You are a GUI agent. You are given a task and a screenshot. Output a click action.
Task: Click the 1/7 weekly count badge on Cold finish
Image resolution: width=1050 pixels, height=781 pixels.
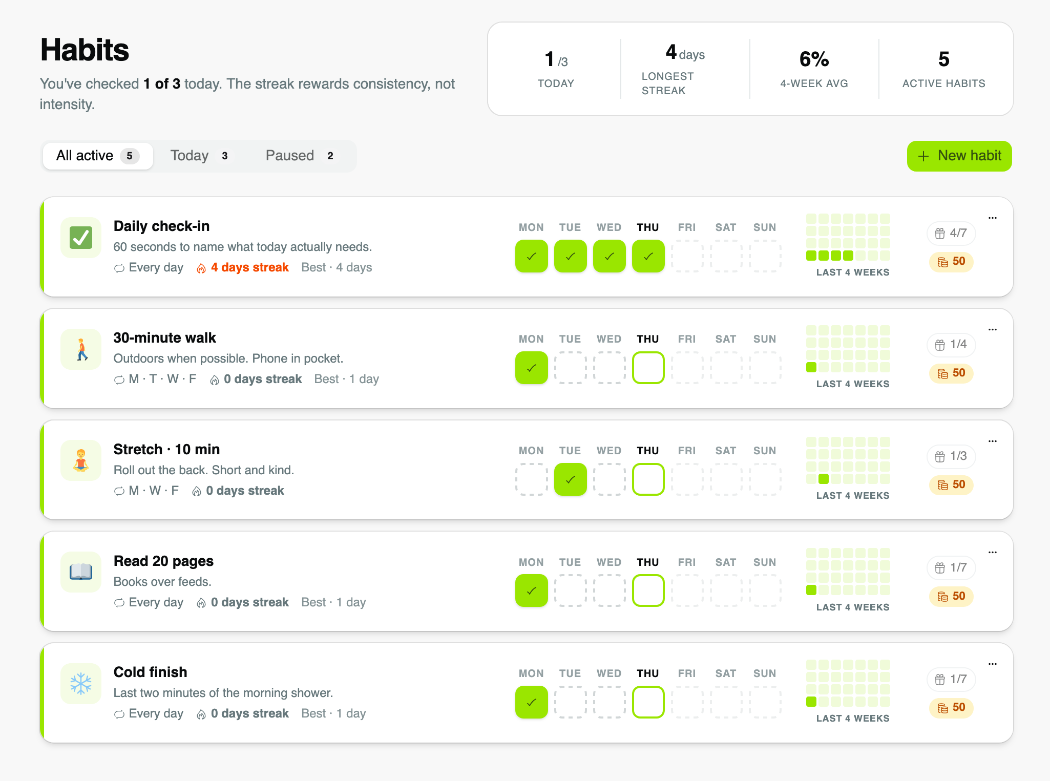tap(951, 679)
